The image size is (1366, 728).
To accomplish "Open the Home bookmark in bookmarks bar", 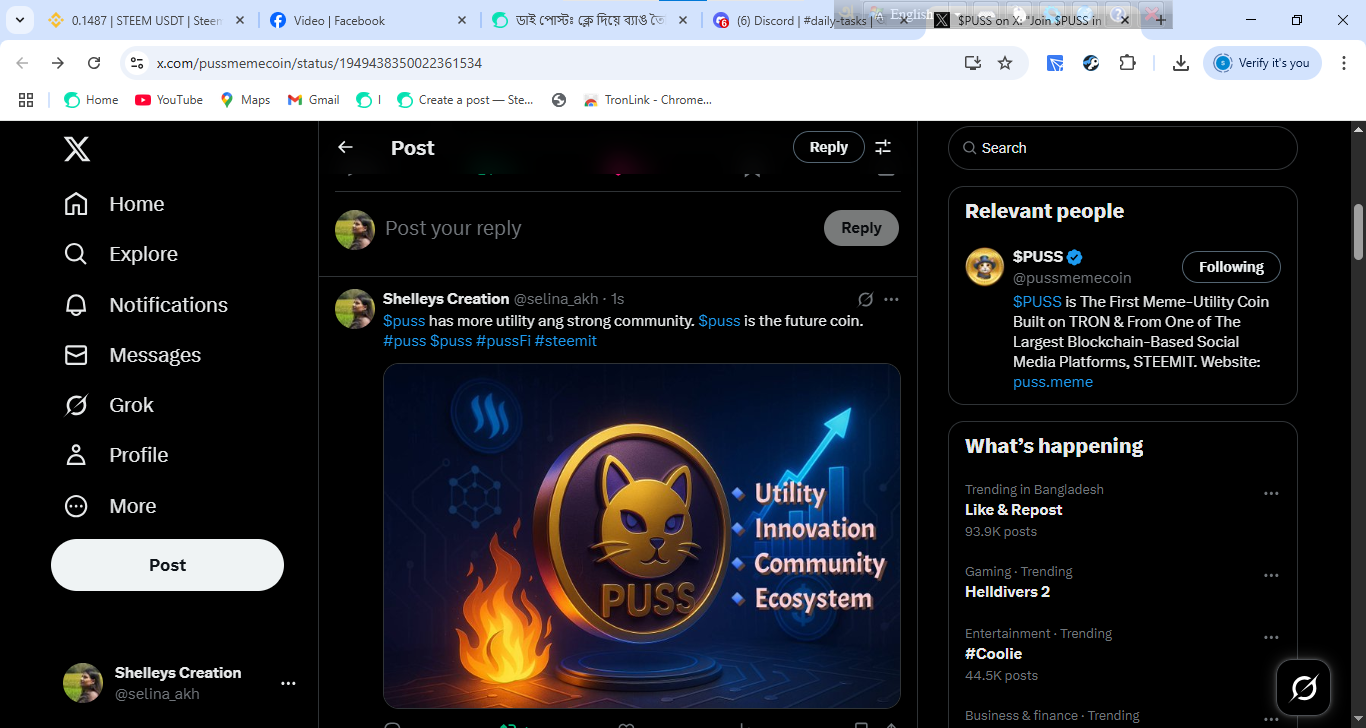I will tap(91, 100).
